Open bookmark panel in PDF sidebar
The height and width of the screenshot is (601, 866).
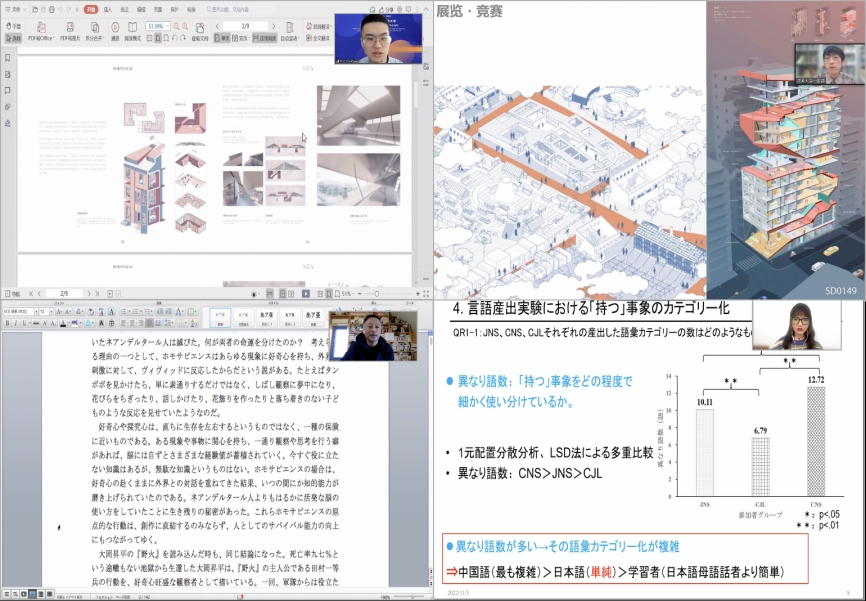point(8,58)
